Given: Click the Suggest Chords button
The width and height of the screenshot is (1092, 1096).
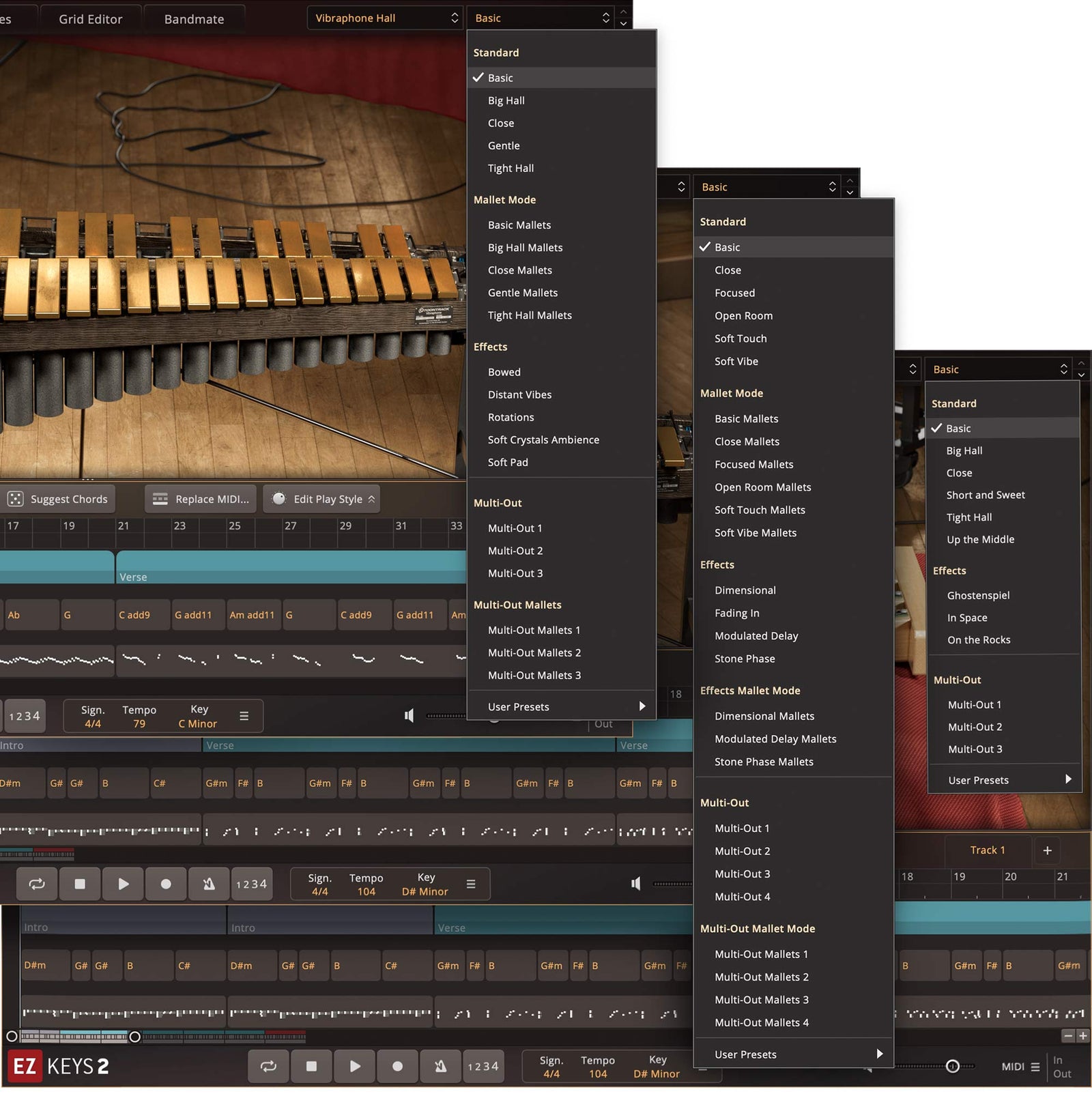Looking at the screenshot, I should (x=57, y=499).
